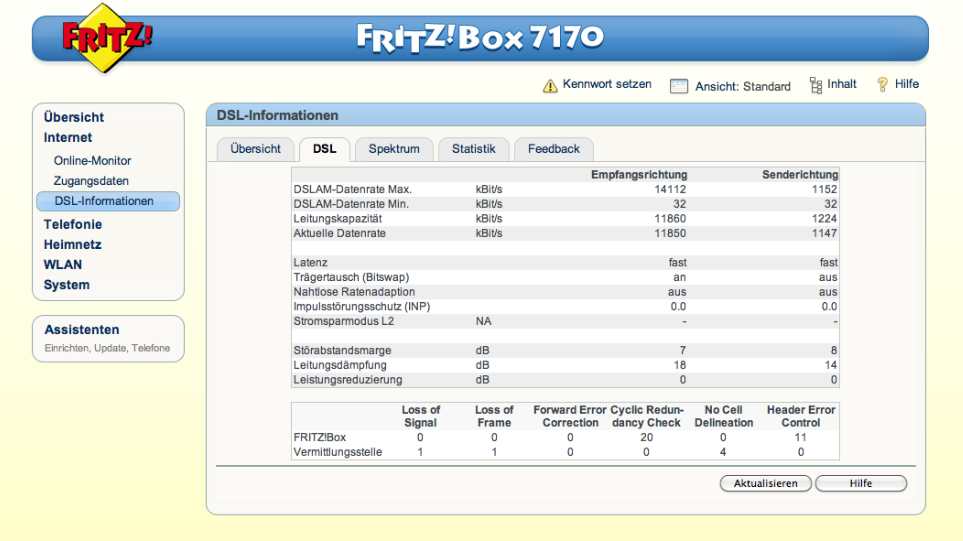963x541 pixels.
Task: Switch to the Spektrum tab
Action: [394, 149]
